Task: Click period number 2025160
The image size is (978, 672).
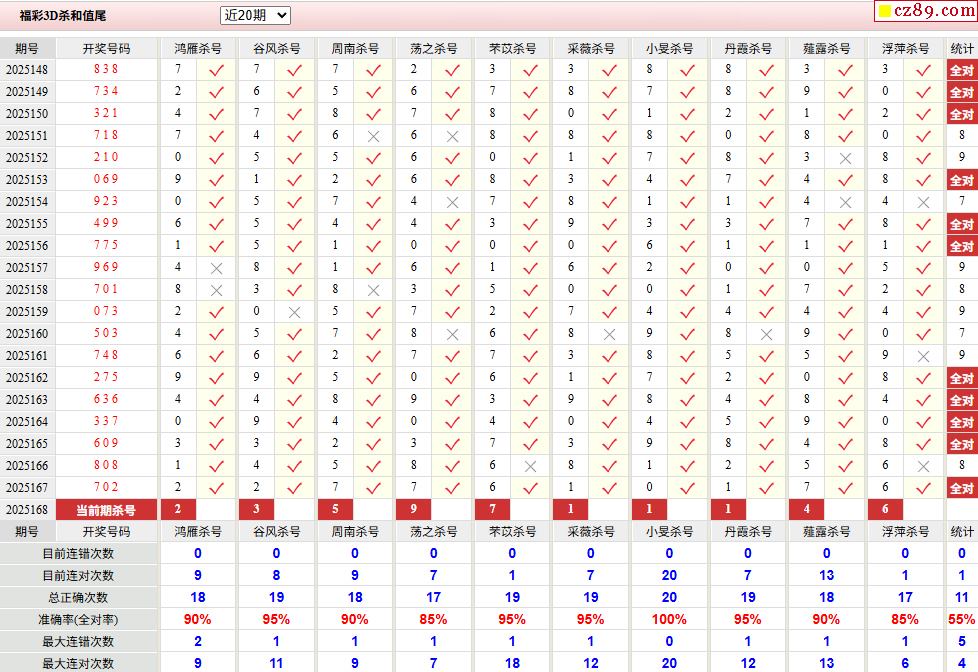Action: [27, 333]
